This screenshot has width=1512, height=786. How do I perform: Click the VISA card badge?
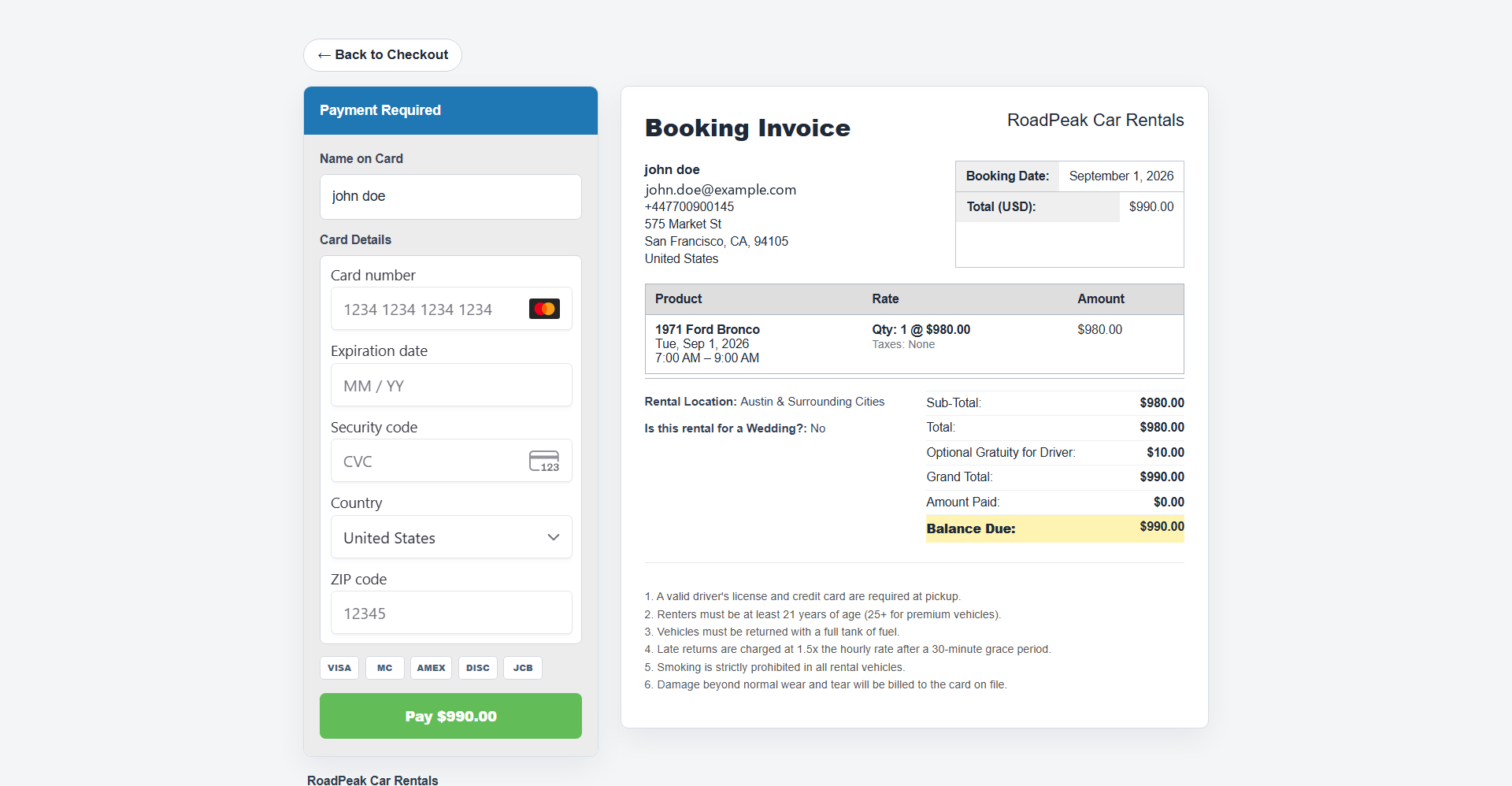pos(339,668)
